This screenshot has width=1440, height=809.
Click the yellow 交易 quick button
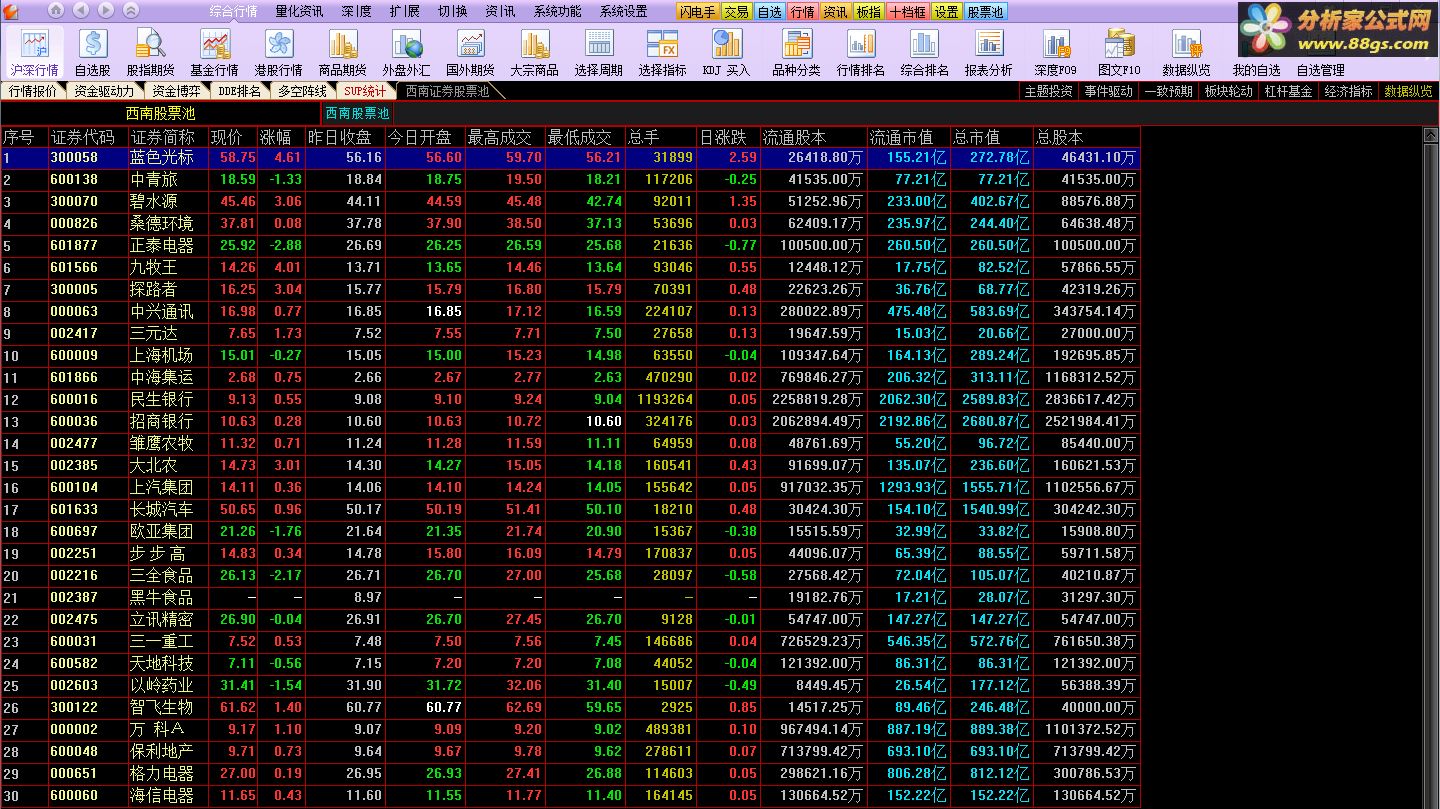(736, 12)
